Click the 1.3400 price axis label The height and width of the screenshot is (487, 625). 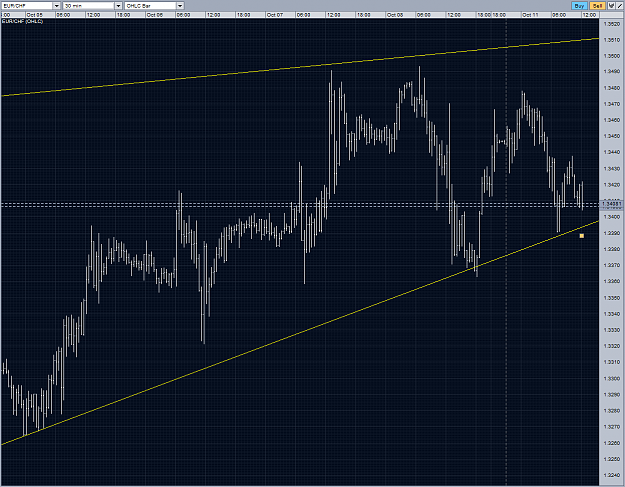612,217
